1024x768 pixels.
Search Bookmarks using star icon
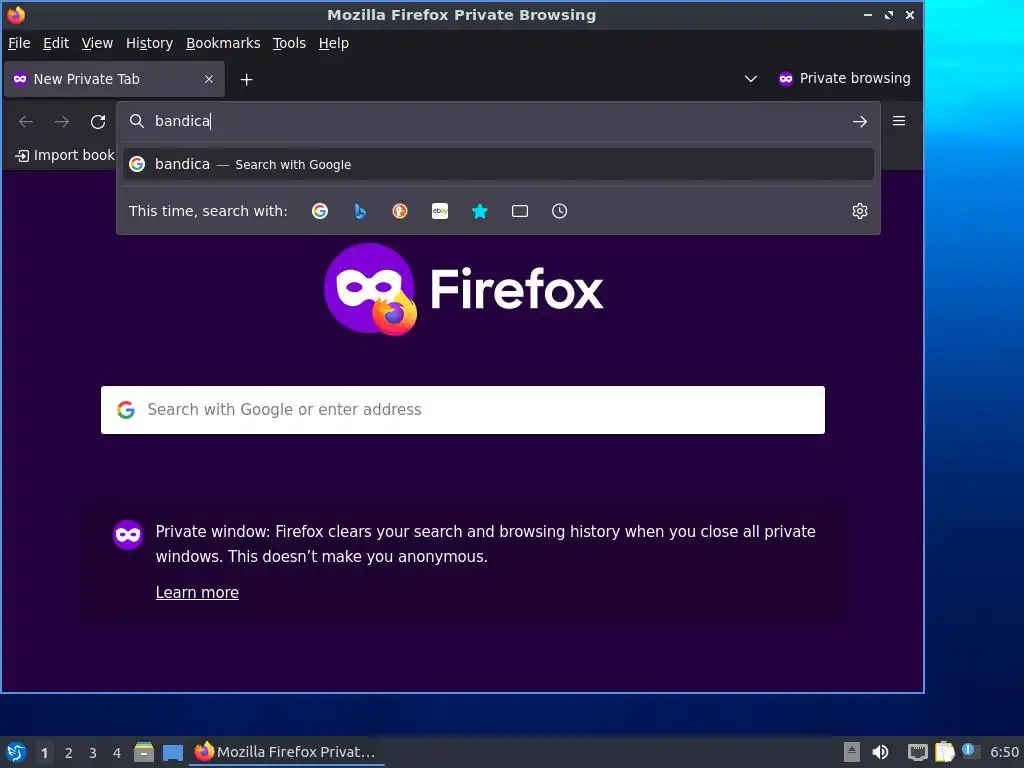tap(480, 211)
